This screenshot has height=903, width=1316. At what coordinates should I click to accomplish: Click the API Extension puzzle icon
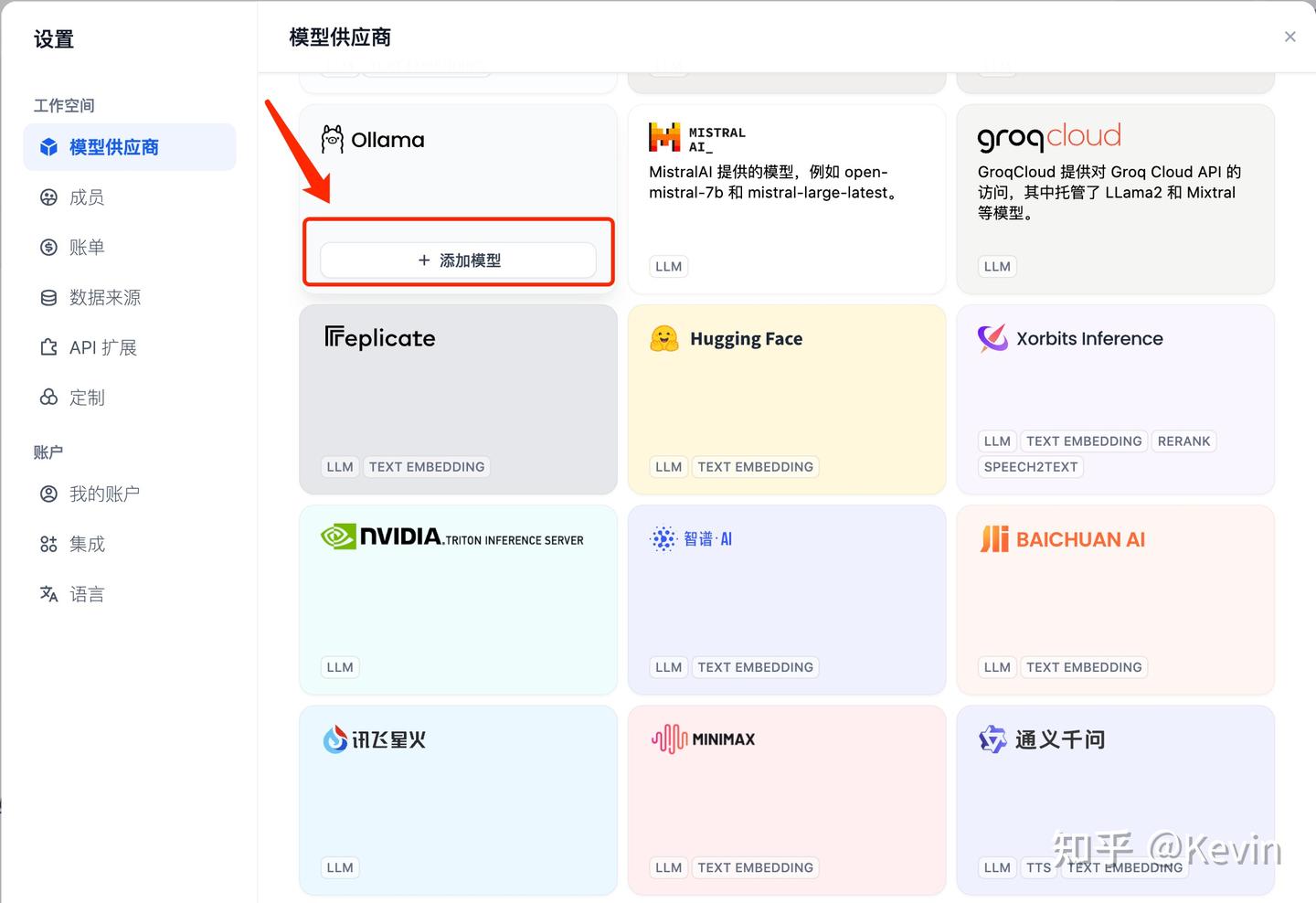48,348
